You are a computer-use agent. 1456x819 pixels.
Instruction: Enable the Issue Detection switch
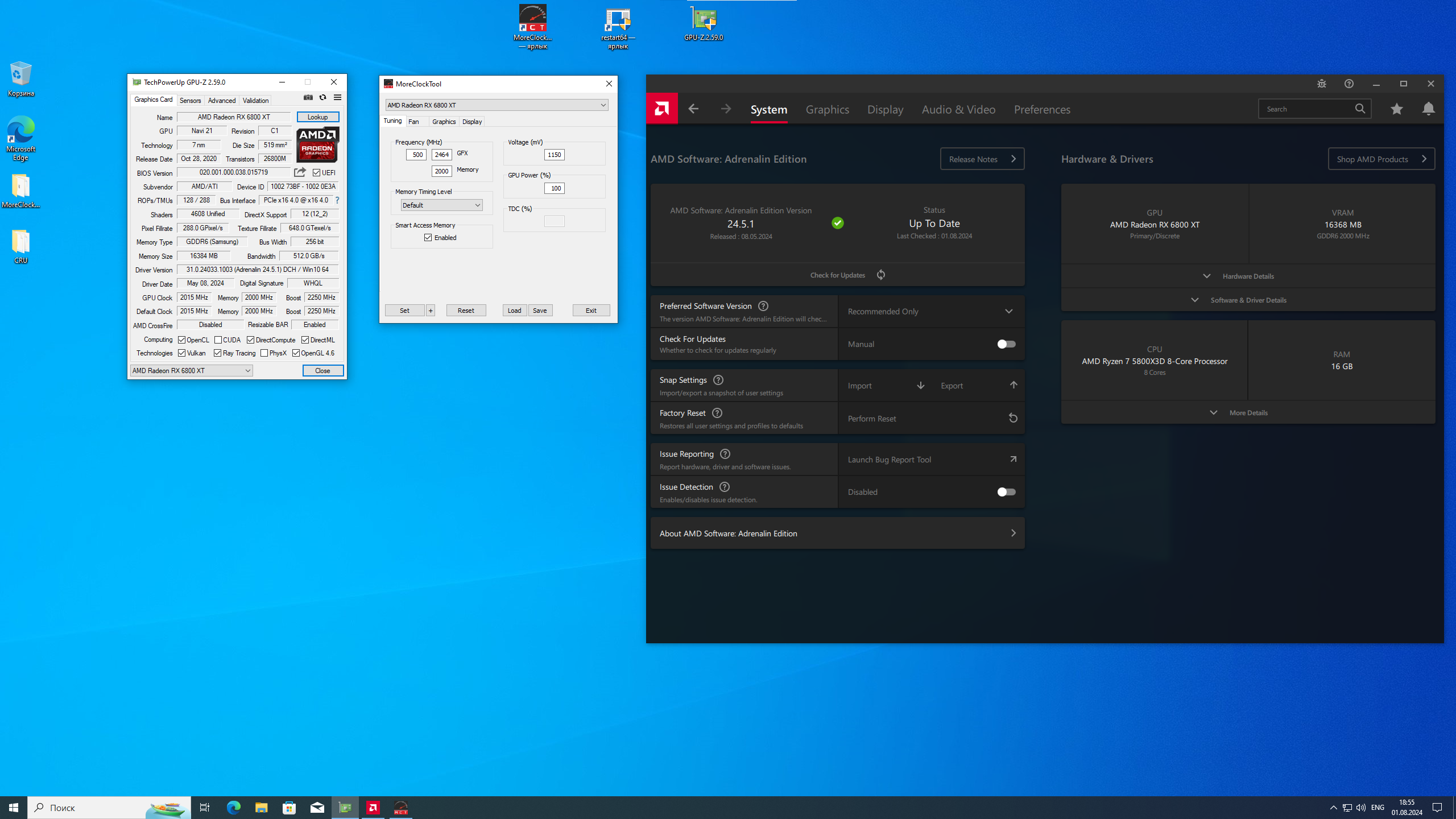[x=1006, y=492]
